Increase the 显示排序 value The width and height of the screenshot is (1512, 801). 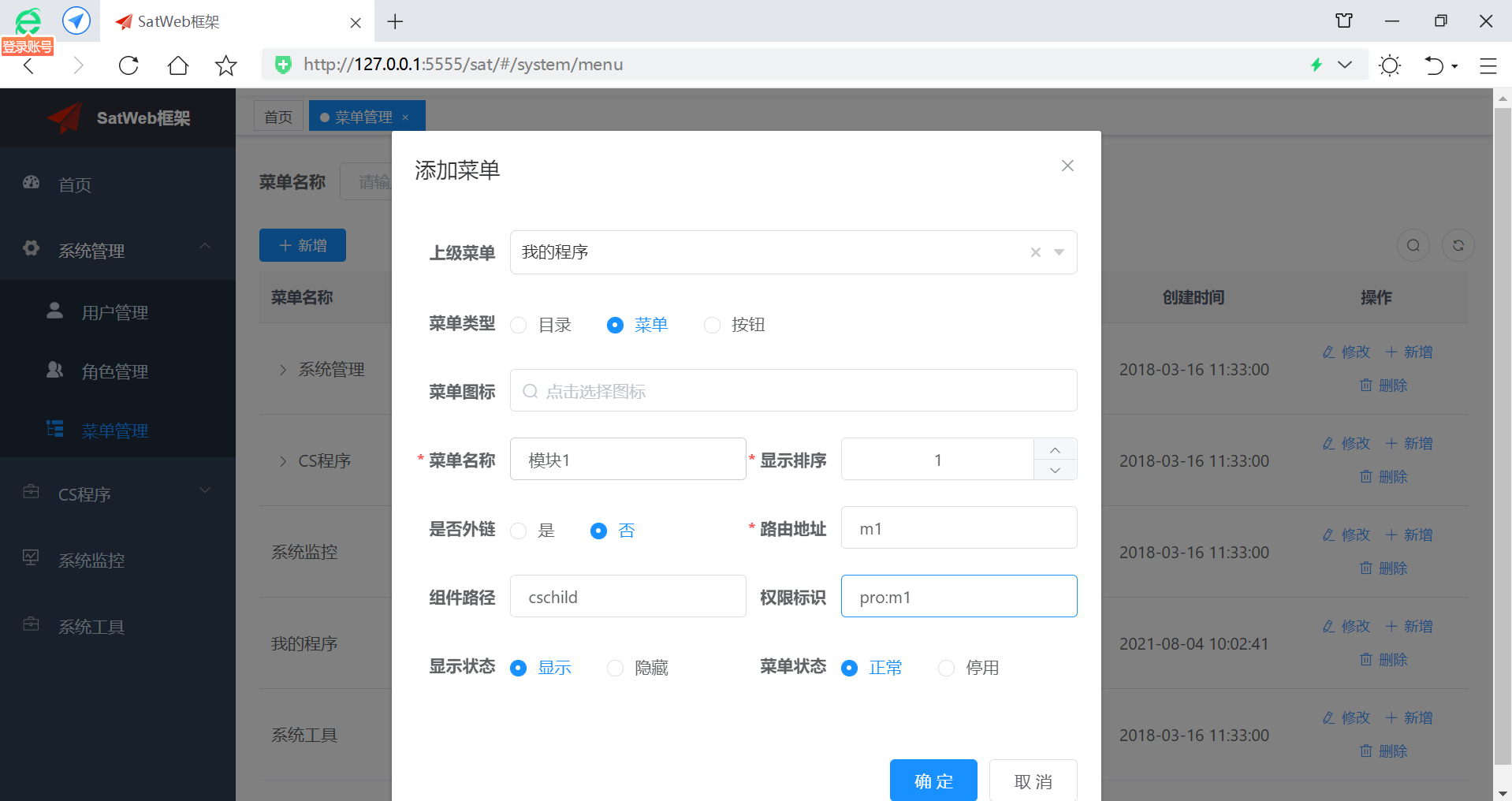(x=1055, y=449)
